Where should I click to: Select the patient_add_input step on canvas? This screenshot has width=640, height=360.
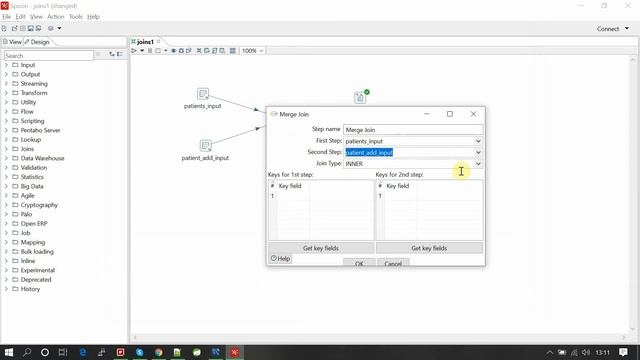pos(206,146)
